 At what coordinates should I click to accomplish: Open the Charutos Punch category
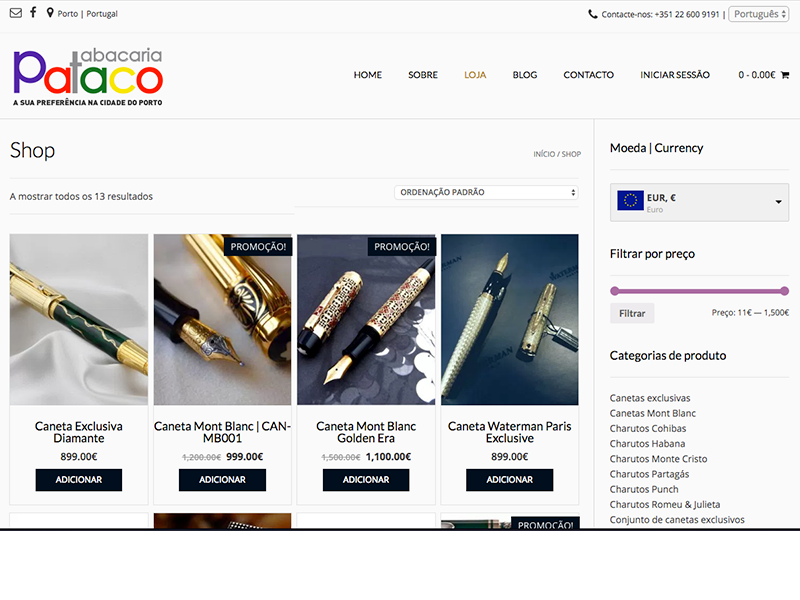(x=644, y=489)
